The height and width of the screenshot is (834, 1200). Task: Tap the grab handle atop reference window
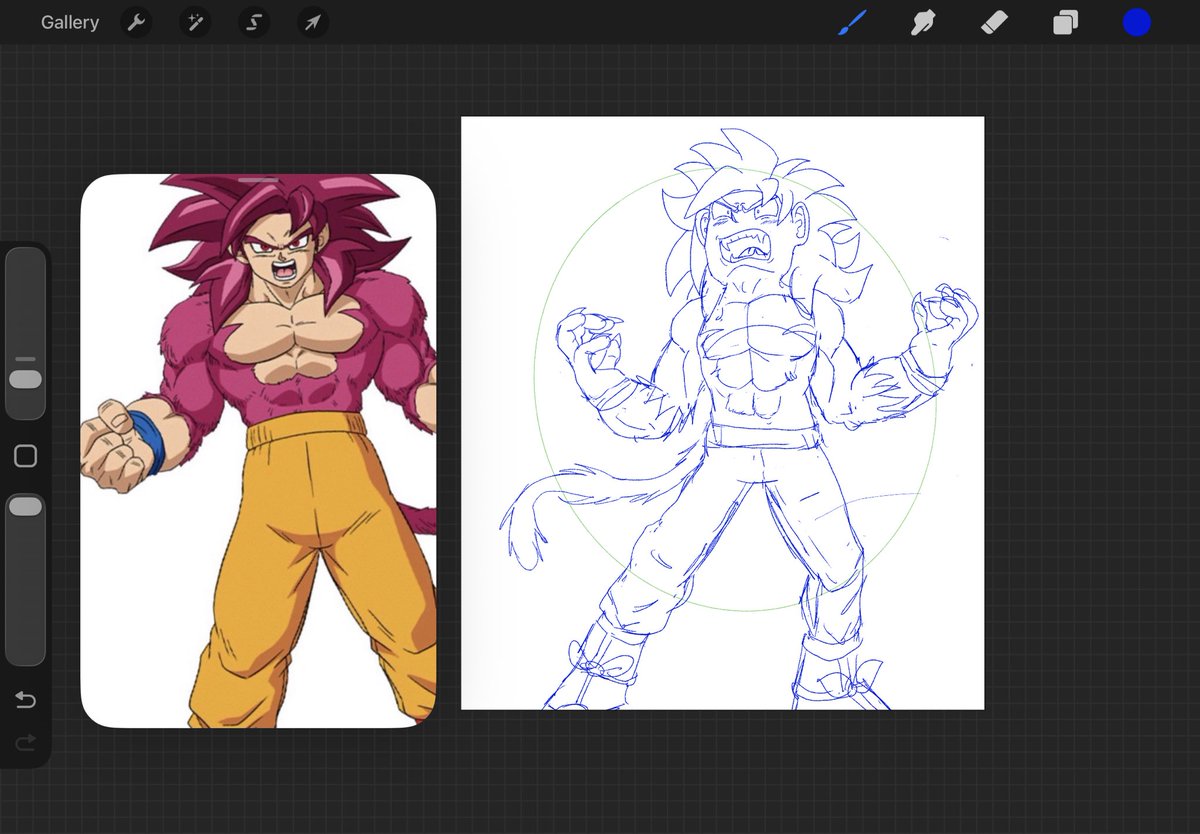pos(258,180)
